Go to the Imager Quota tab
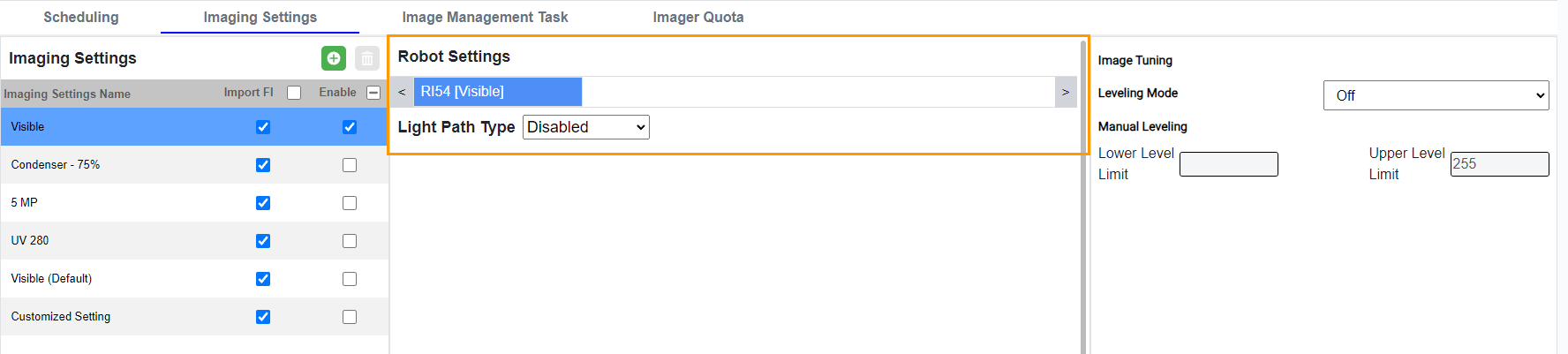Screen dimensions: 1568x354 pos(698,17)
